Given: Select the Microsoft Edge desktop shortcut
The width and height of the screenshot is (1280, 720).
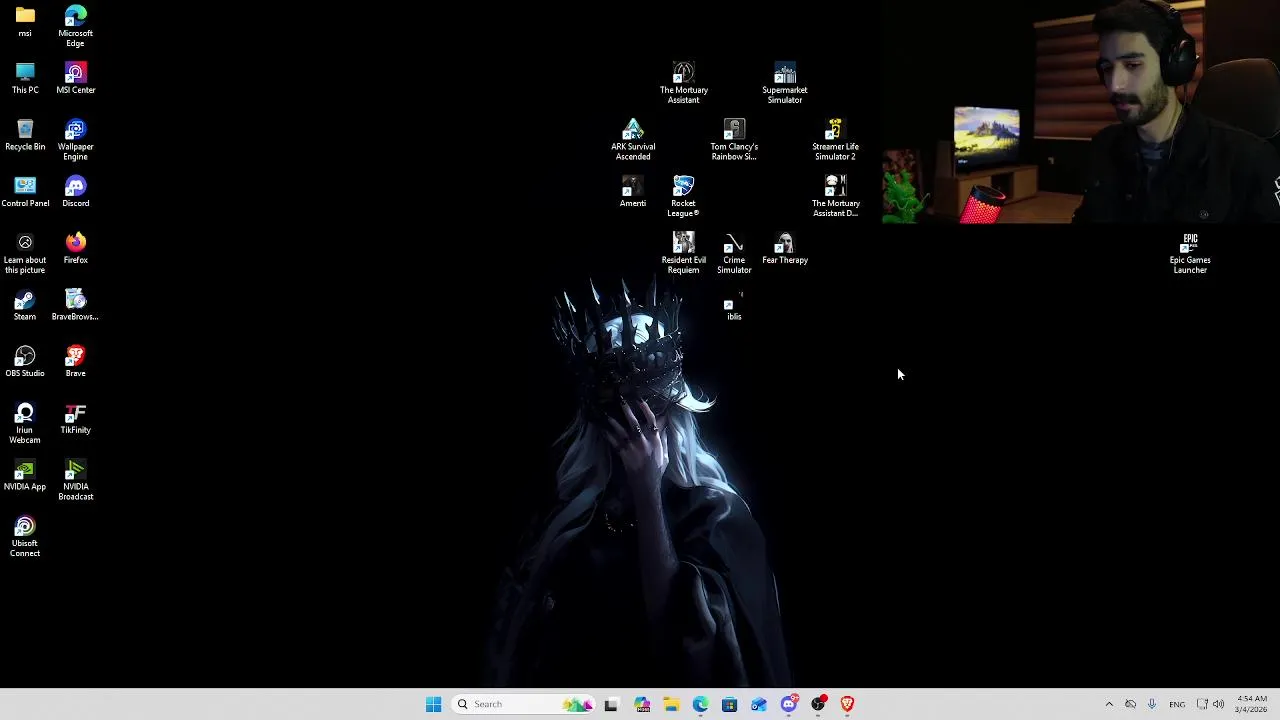Looking at the screenshot, I should click(75, 26).
